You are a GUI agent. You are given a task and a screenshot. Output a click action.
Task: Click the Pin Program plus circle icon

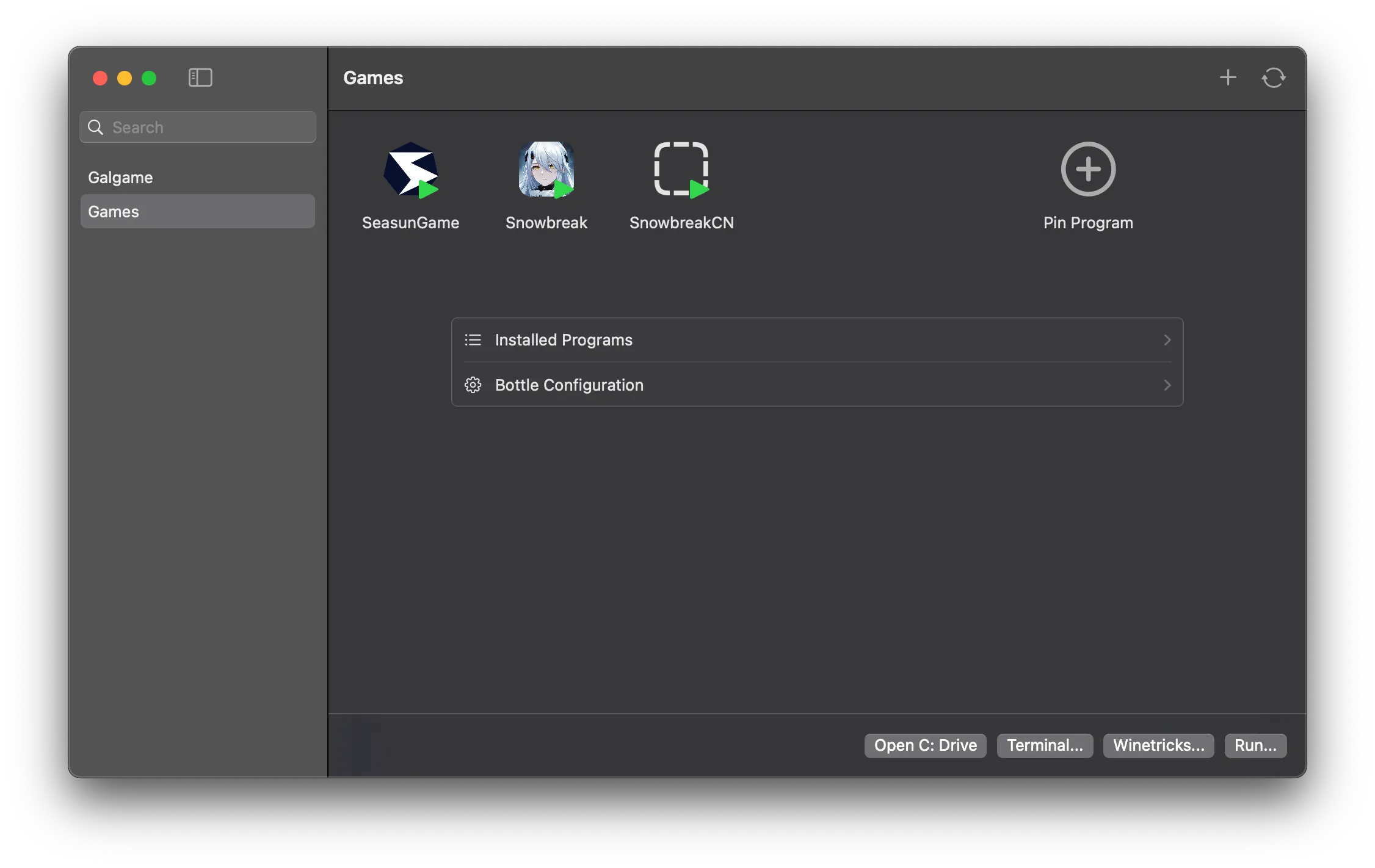[1088, 169]
